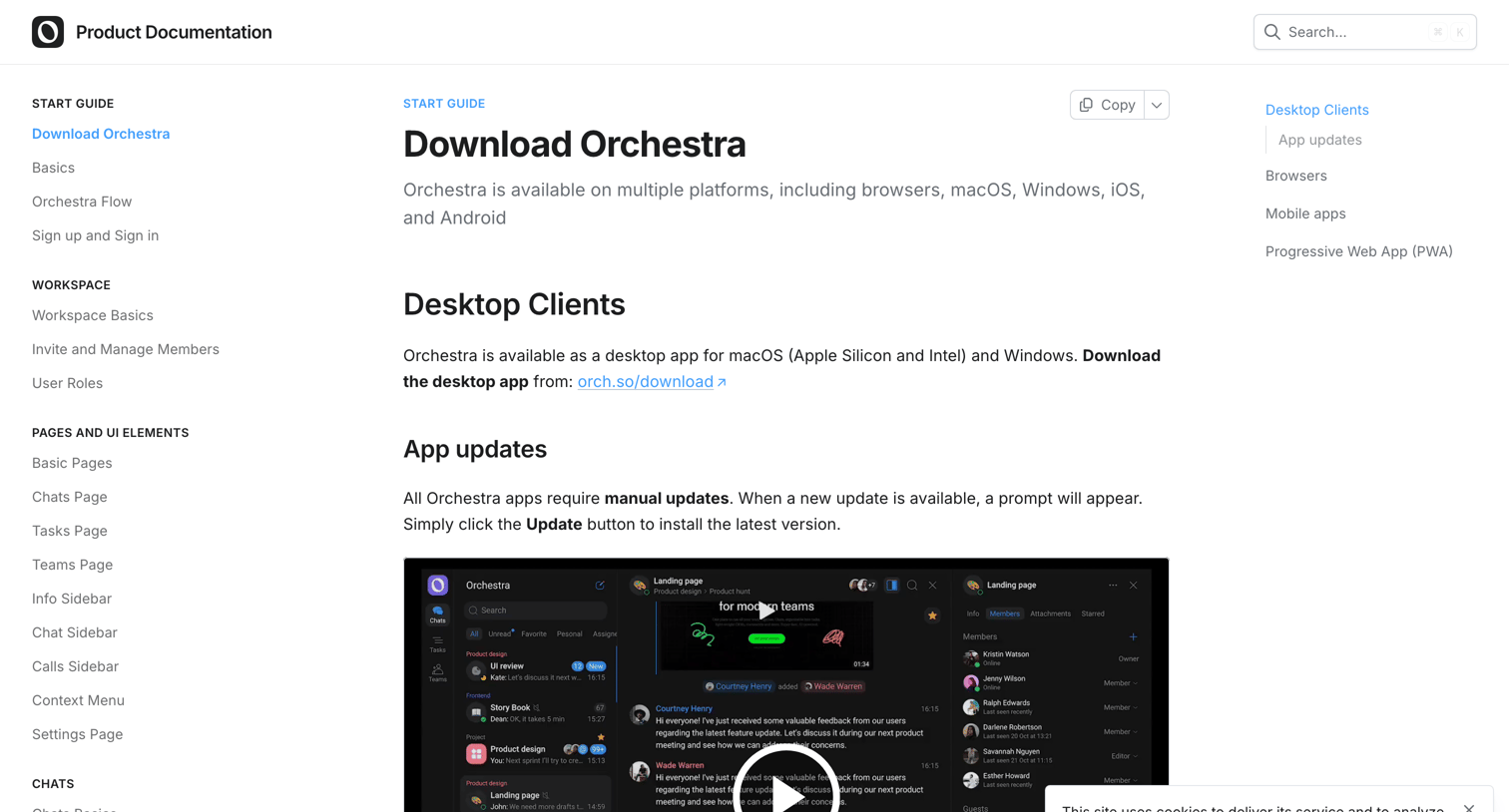Click the PAGES AND UI ELEMENTS sidebar heading
The width and height of the screenshot is (1509, 812).
pyautogui.click(x=110, y=433)
